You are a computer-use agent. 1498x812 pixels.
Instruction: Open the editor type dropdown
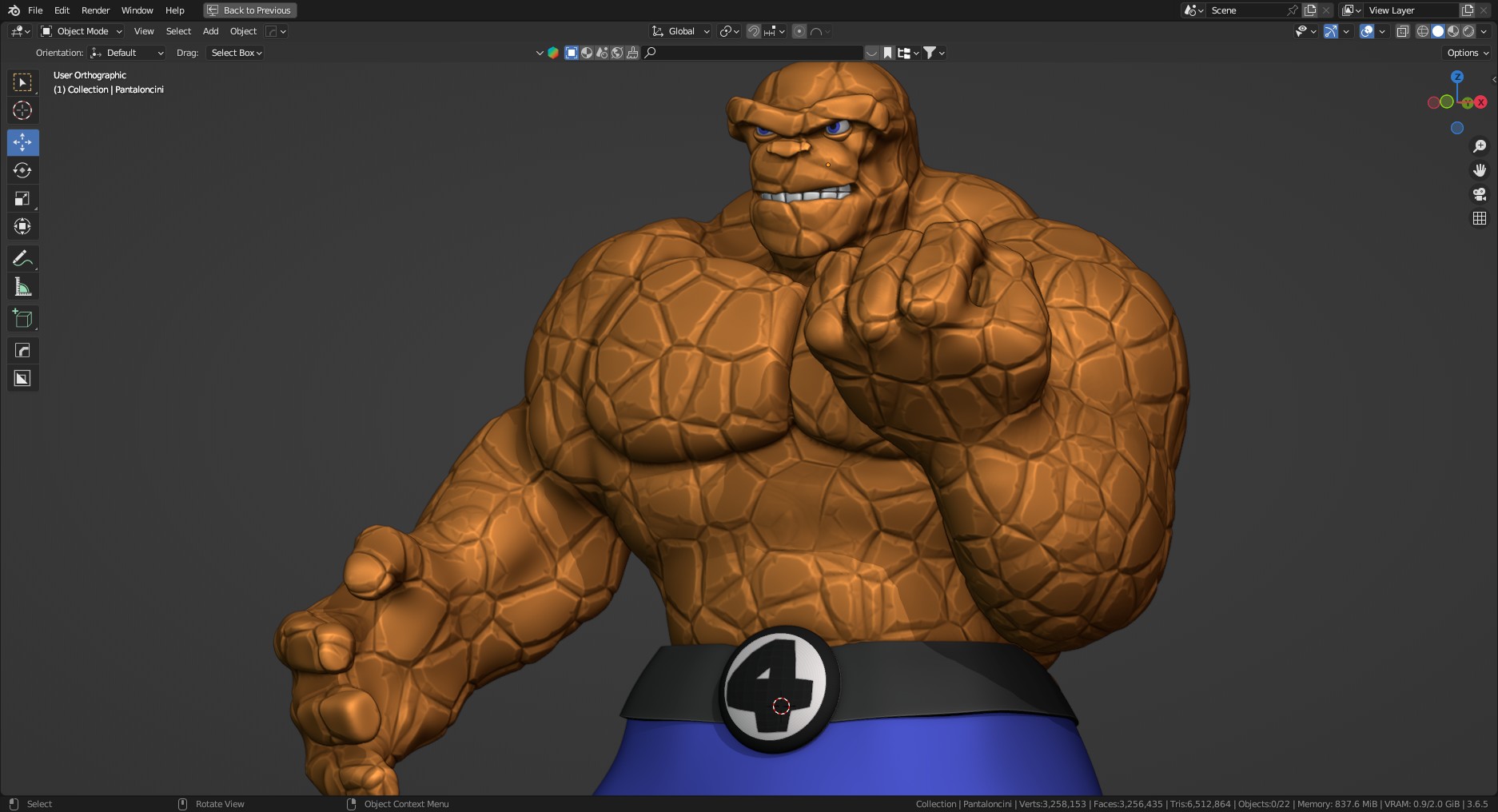point(20,31)
